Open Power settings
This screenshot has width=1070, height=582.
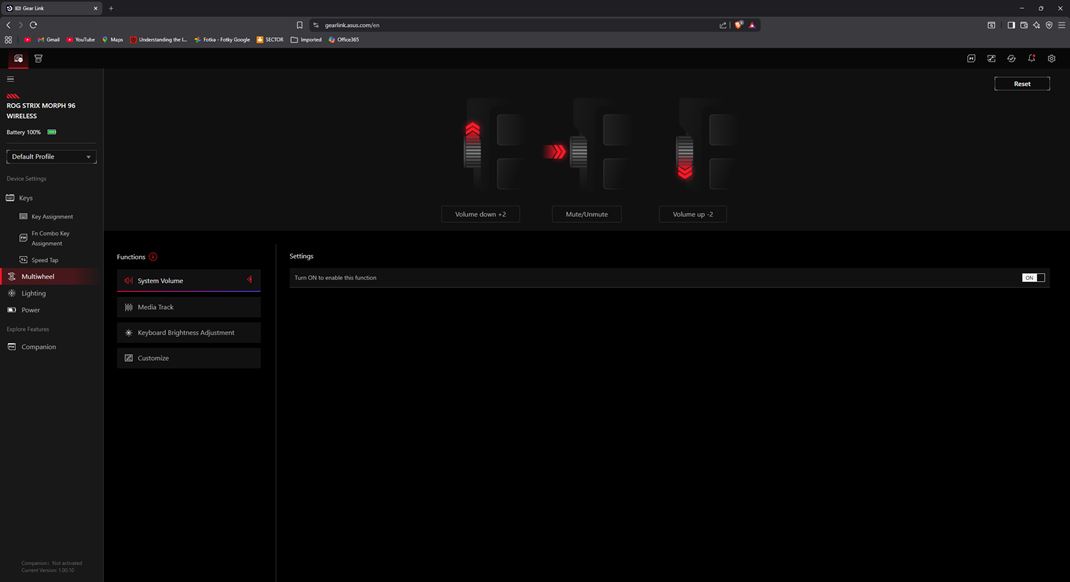(x=24, y=310)
